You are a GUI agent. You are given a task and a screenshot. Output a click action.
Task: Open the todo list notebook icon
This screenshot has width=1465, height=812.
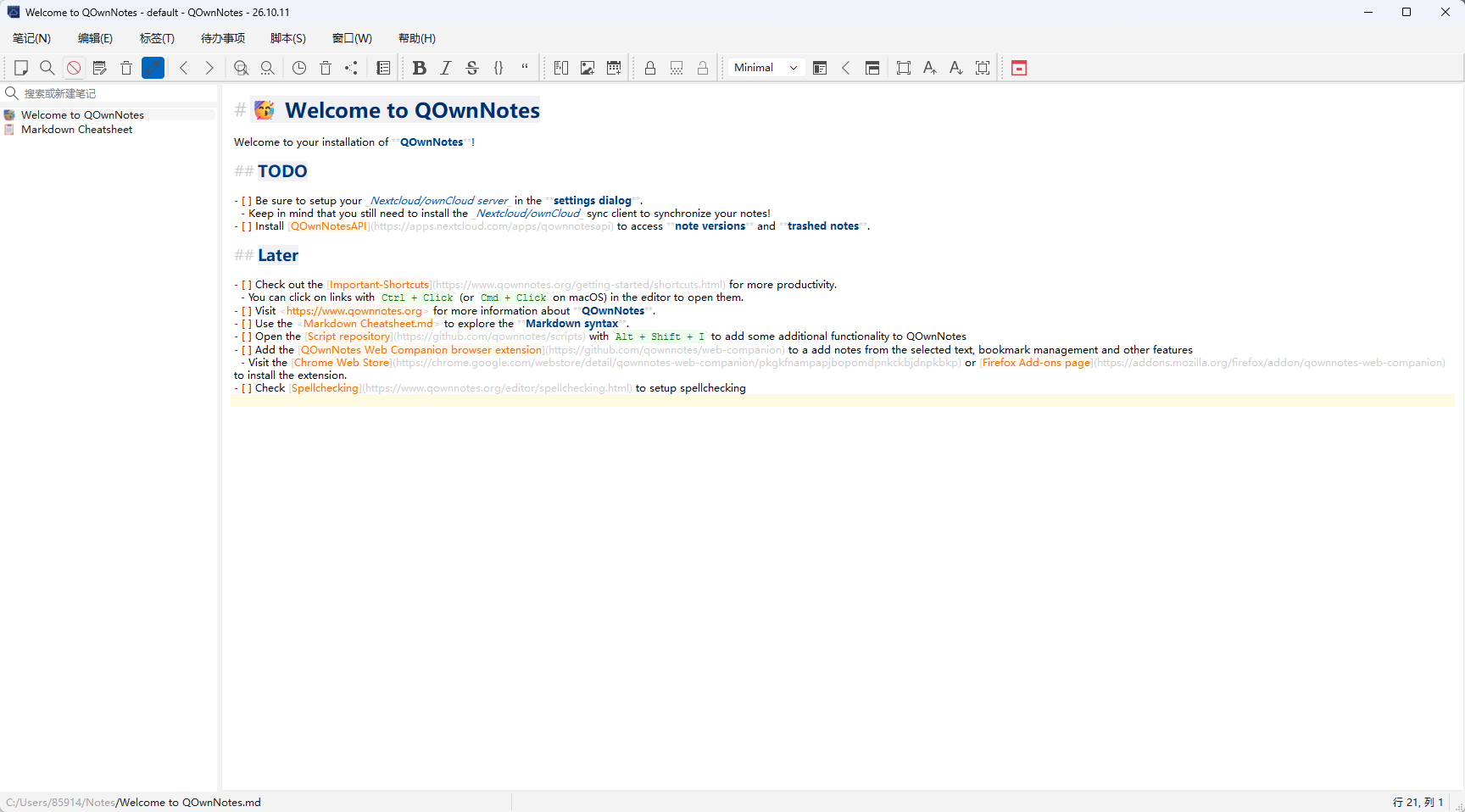383,68
